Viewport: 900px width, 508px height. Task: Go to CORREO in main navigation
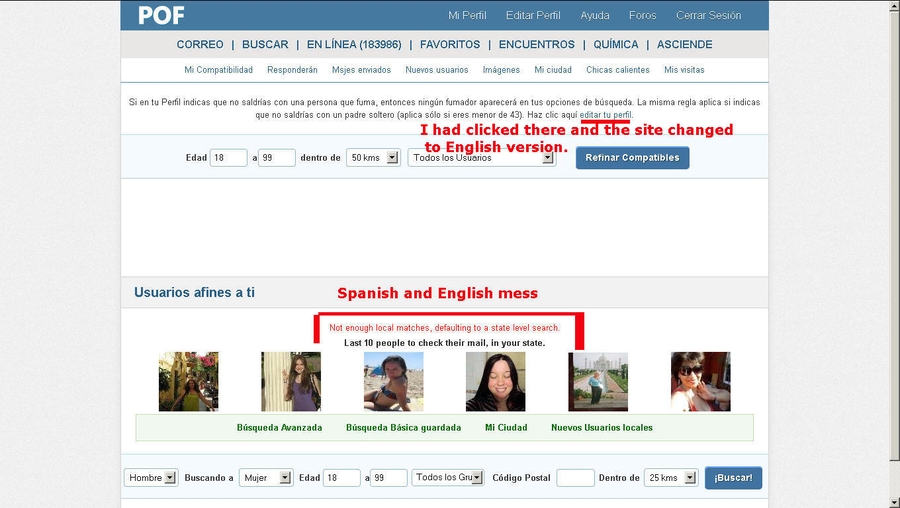(x=200, y=45)
